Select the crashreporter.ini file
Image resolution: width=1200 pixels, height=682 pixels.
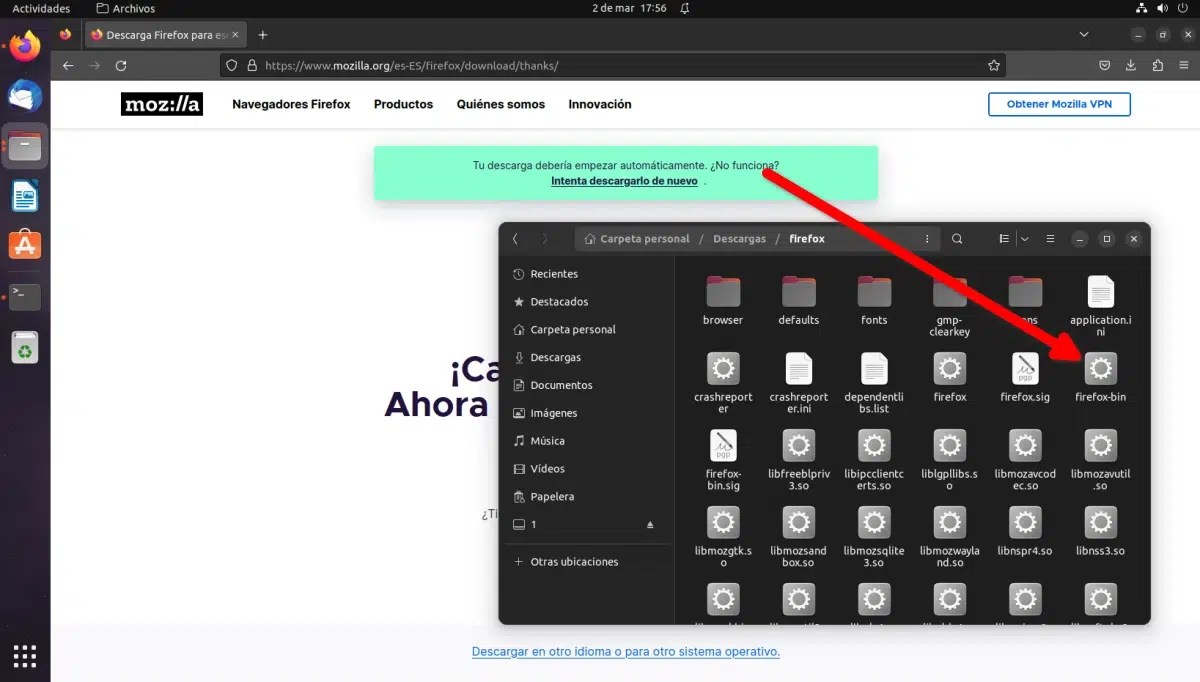[x=799, y=384]
